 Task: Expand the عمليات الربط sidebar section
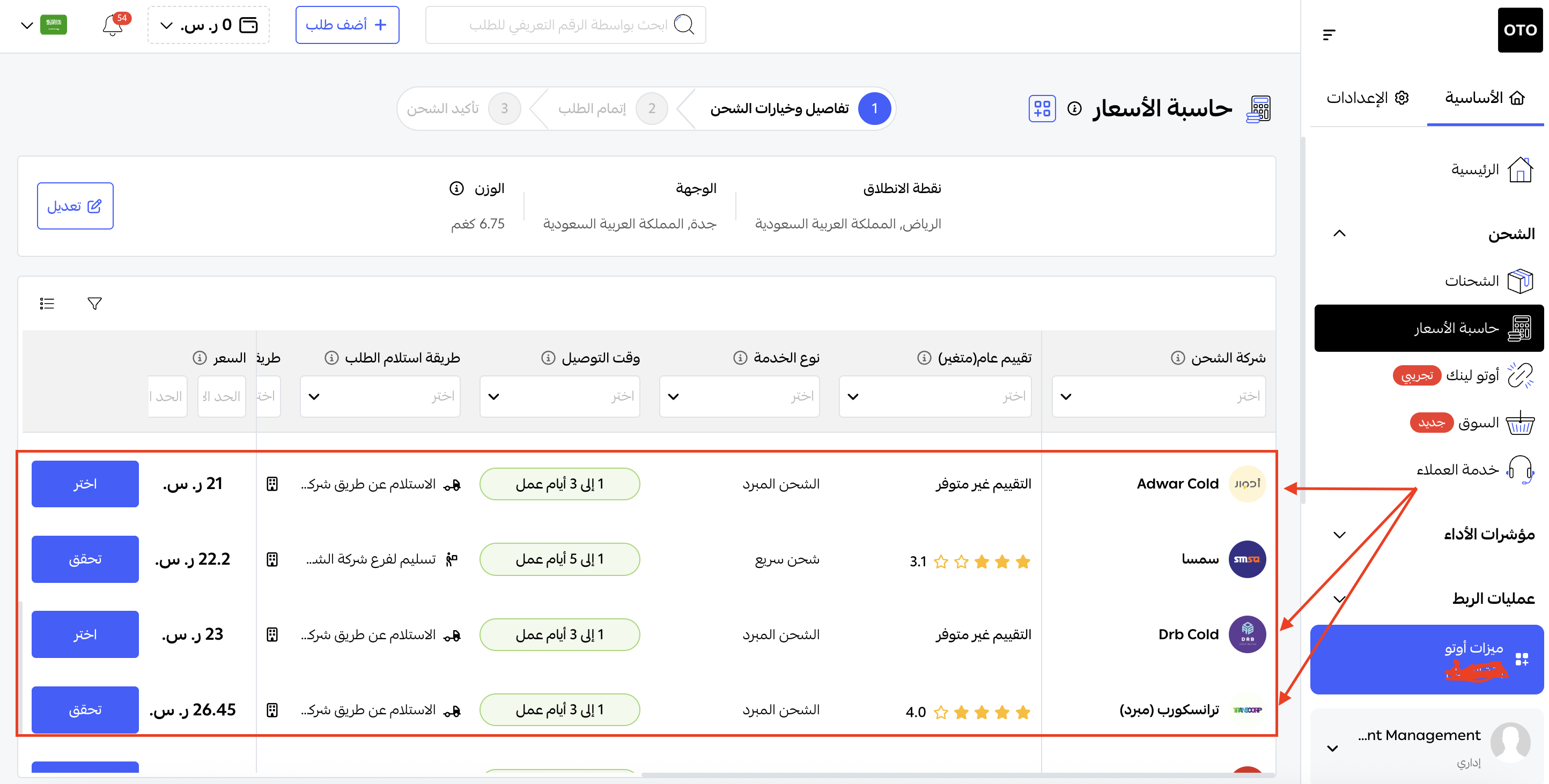coord(1339,599)
